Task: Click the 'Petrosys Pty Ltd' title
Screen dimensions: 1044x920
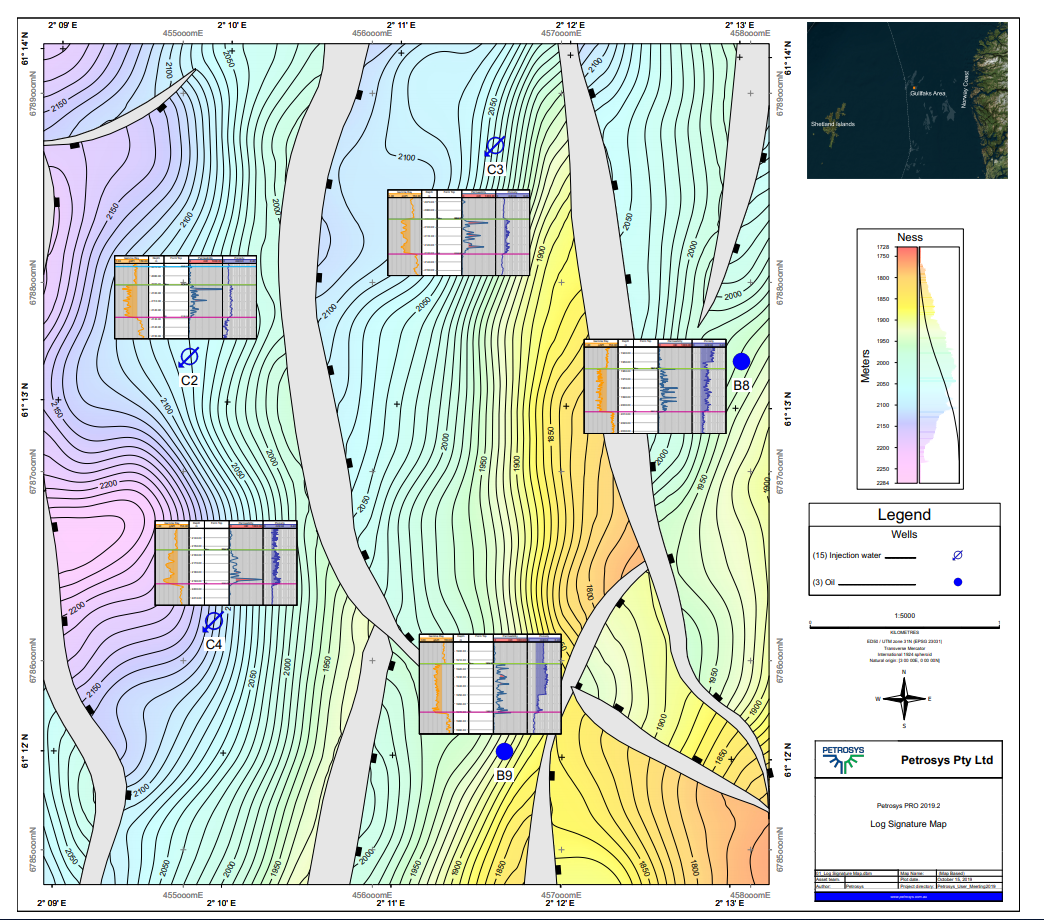Action: click(946, 760)
